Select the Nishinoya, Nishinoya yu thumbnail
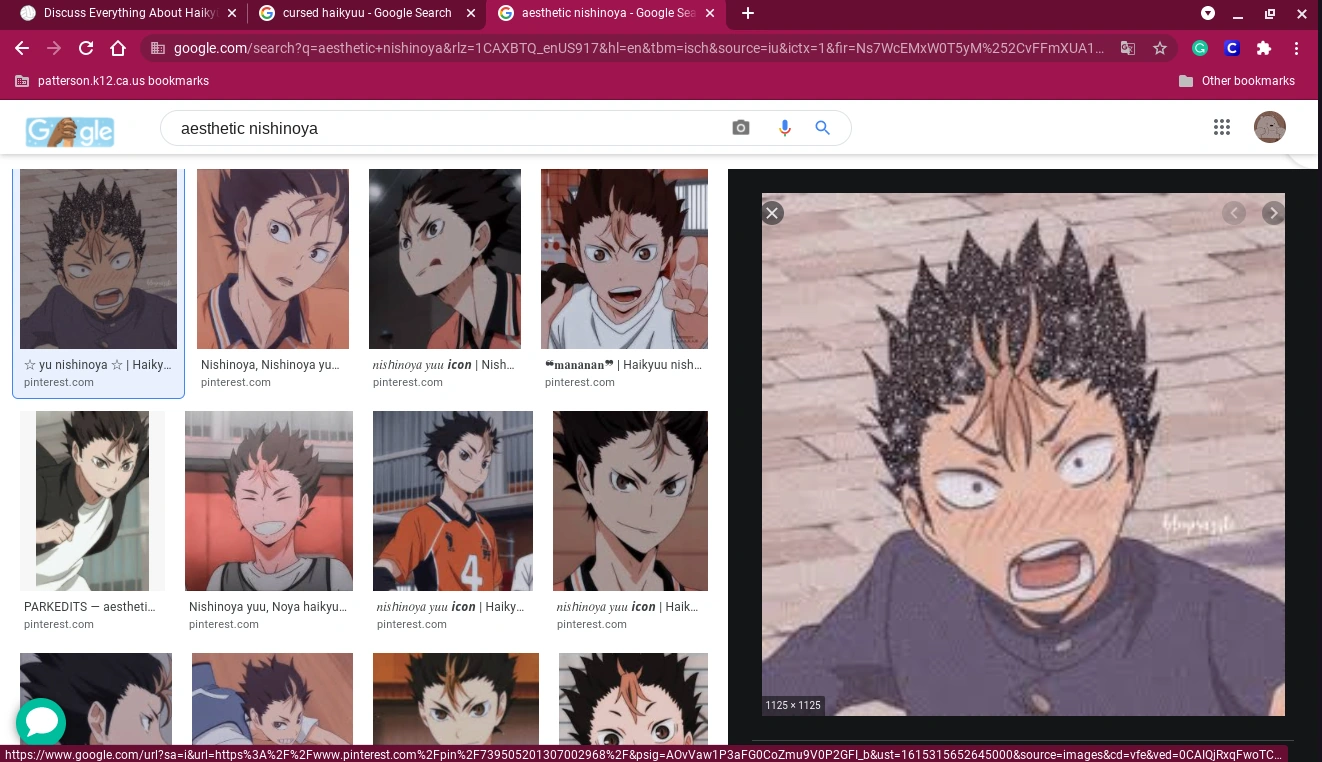Viewport: 1322px width, 762px height. 273,259
